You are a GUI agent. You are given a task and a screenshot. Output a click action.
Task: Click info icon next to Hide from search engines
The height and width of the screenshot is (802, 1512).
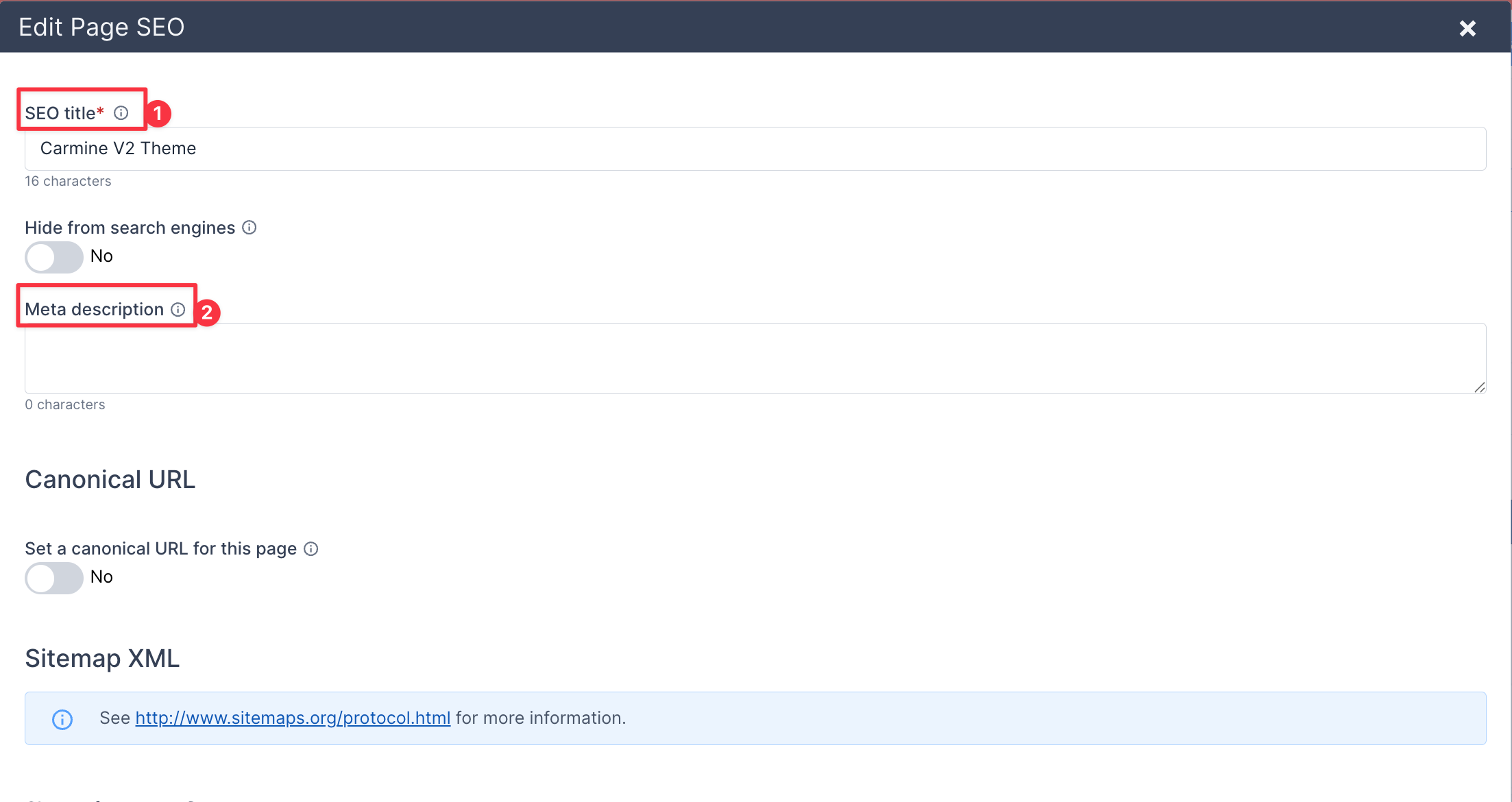[x=249, y=228]
